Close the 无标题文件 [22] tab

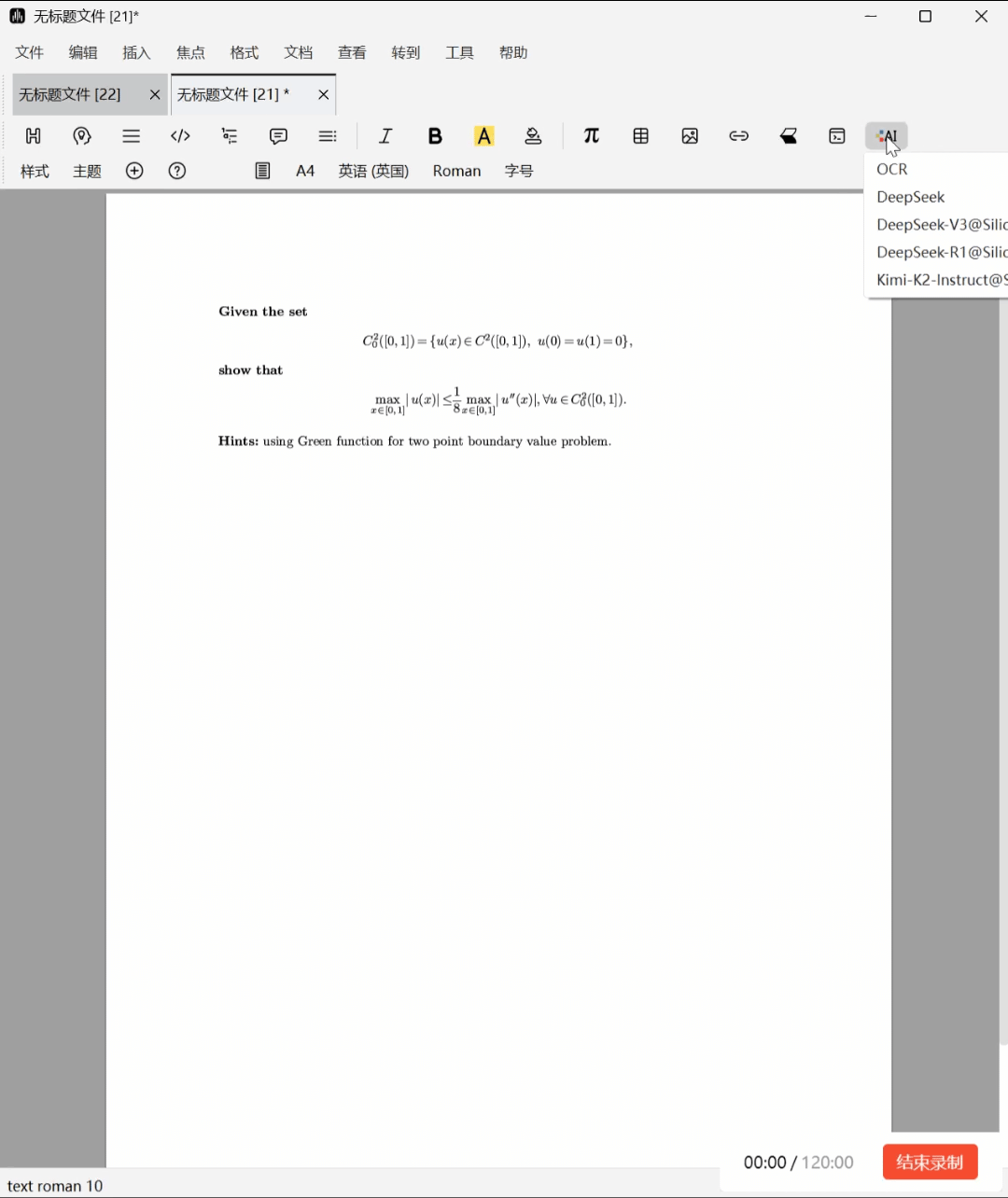point(155,94)
